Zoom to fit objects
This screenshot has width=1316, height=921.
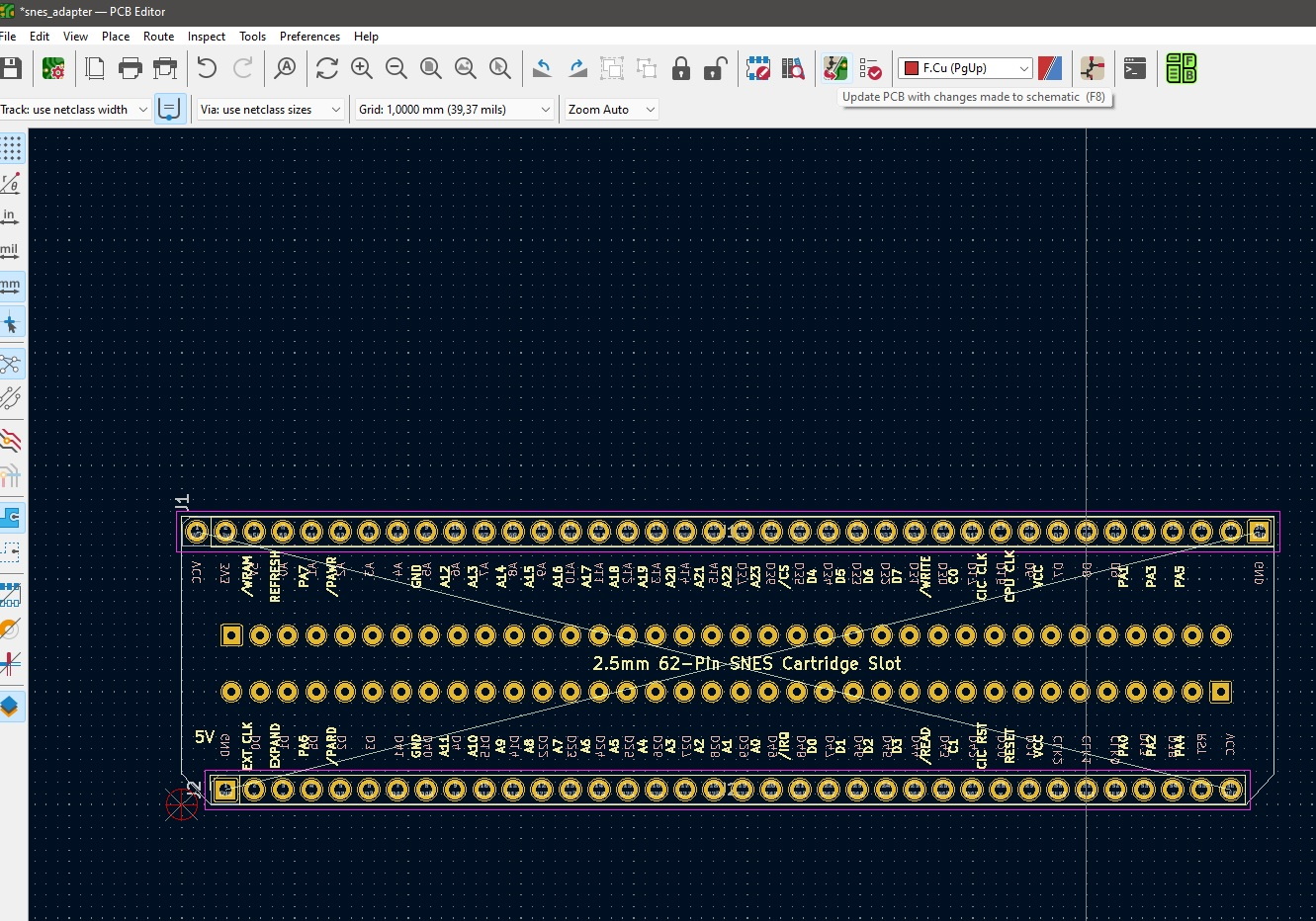(466, 68)
